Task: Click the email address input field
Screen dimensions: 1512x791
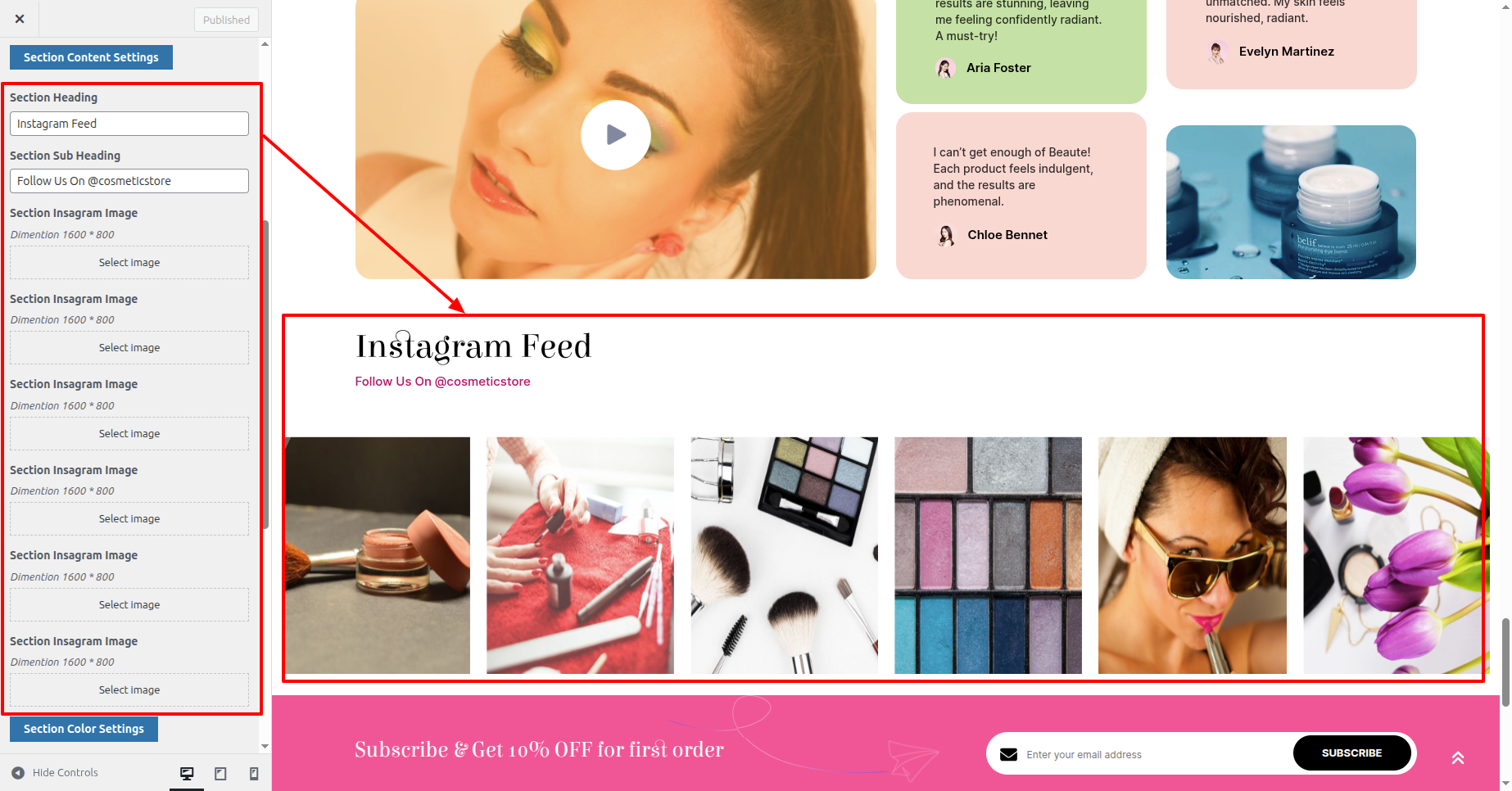Action: tap(1155, 754)
